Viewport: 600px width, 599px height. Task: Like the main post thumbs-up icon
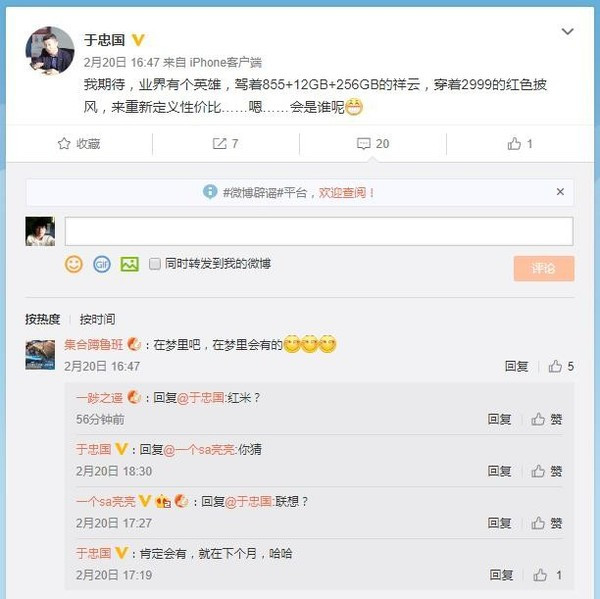tap(520, 144)
